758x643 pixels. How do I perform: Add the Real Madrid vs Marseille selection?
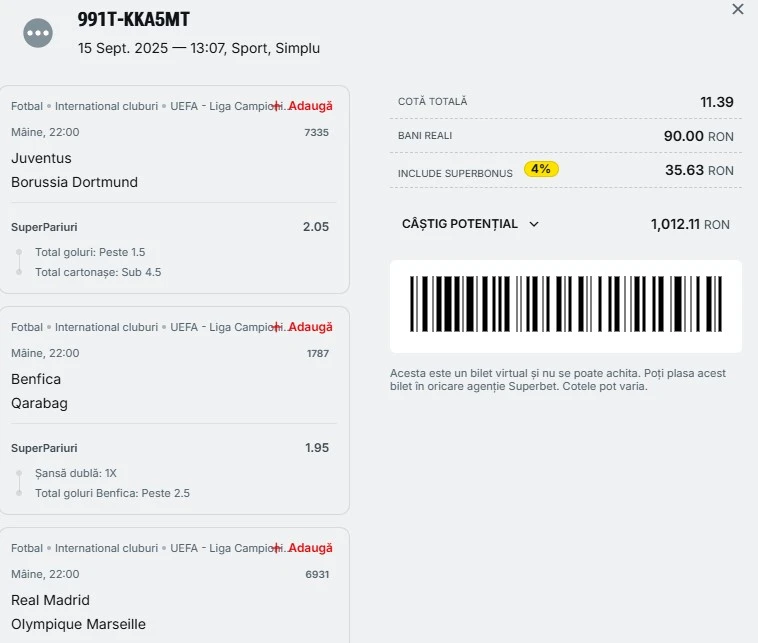click(x=304, y=548)
